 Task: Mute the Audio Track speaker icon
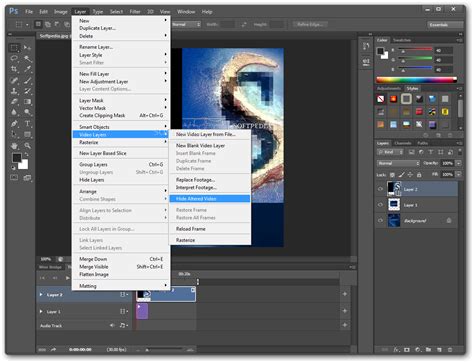pyautogui.click(x=112, y=325)
